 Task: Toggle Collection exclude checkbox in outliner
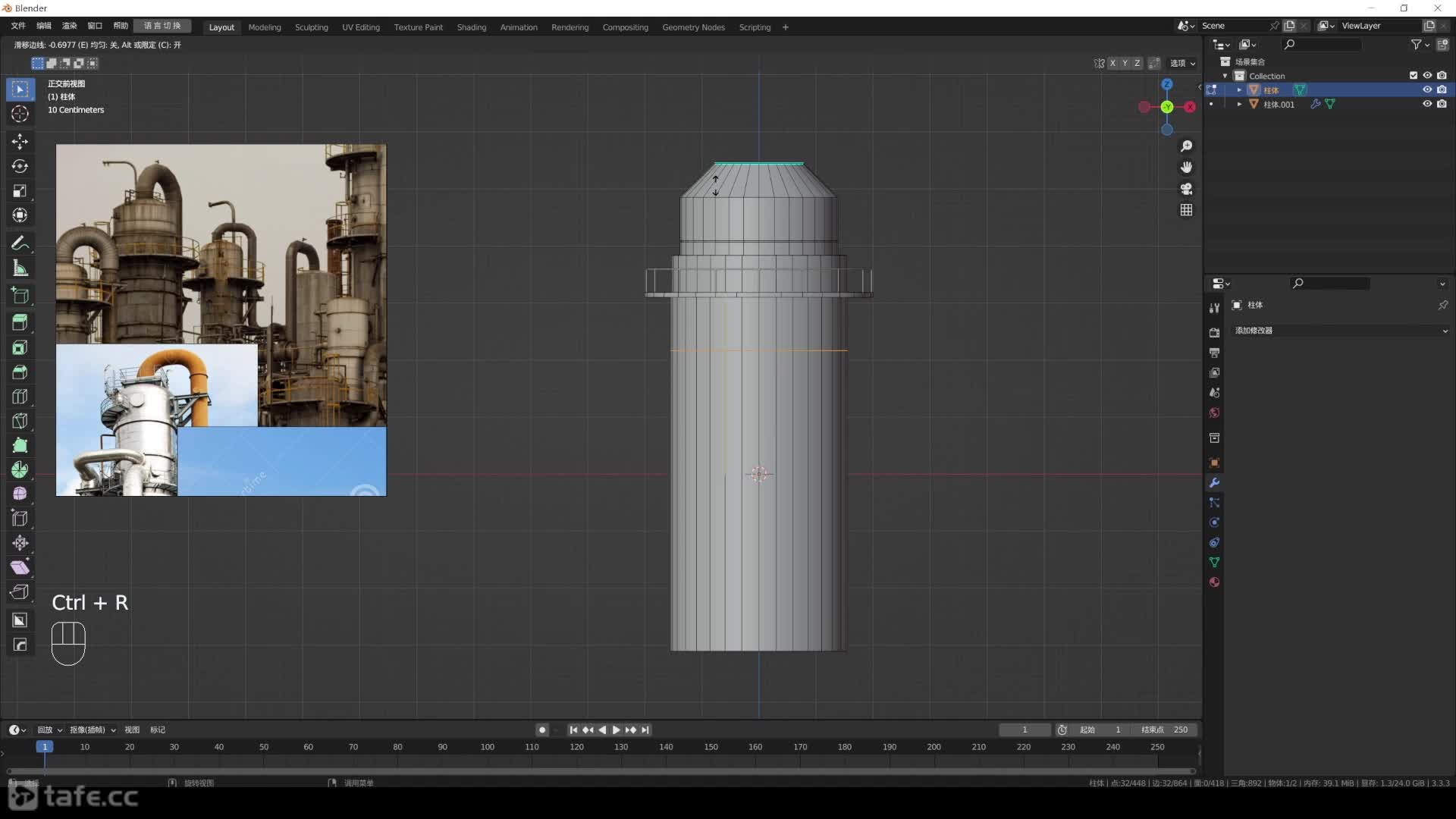click(1414, 76)
